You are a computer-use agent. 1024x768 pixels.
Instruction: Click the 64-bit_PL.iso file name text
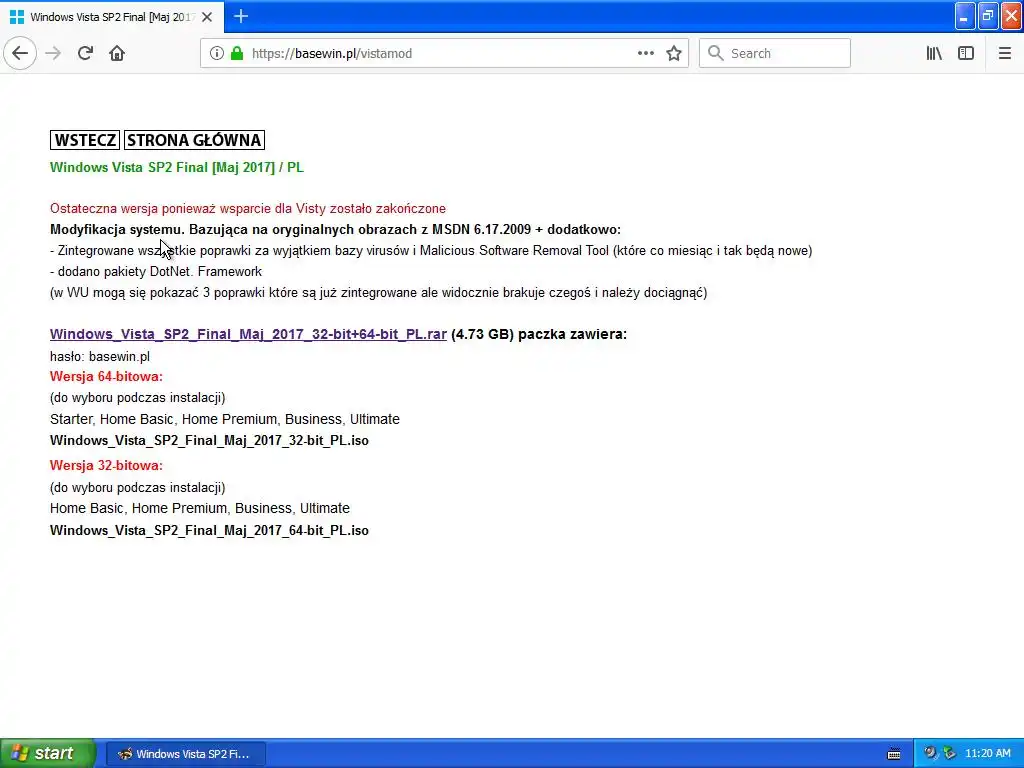209,530
